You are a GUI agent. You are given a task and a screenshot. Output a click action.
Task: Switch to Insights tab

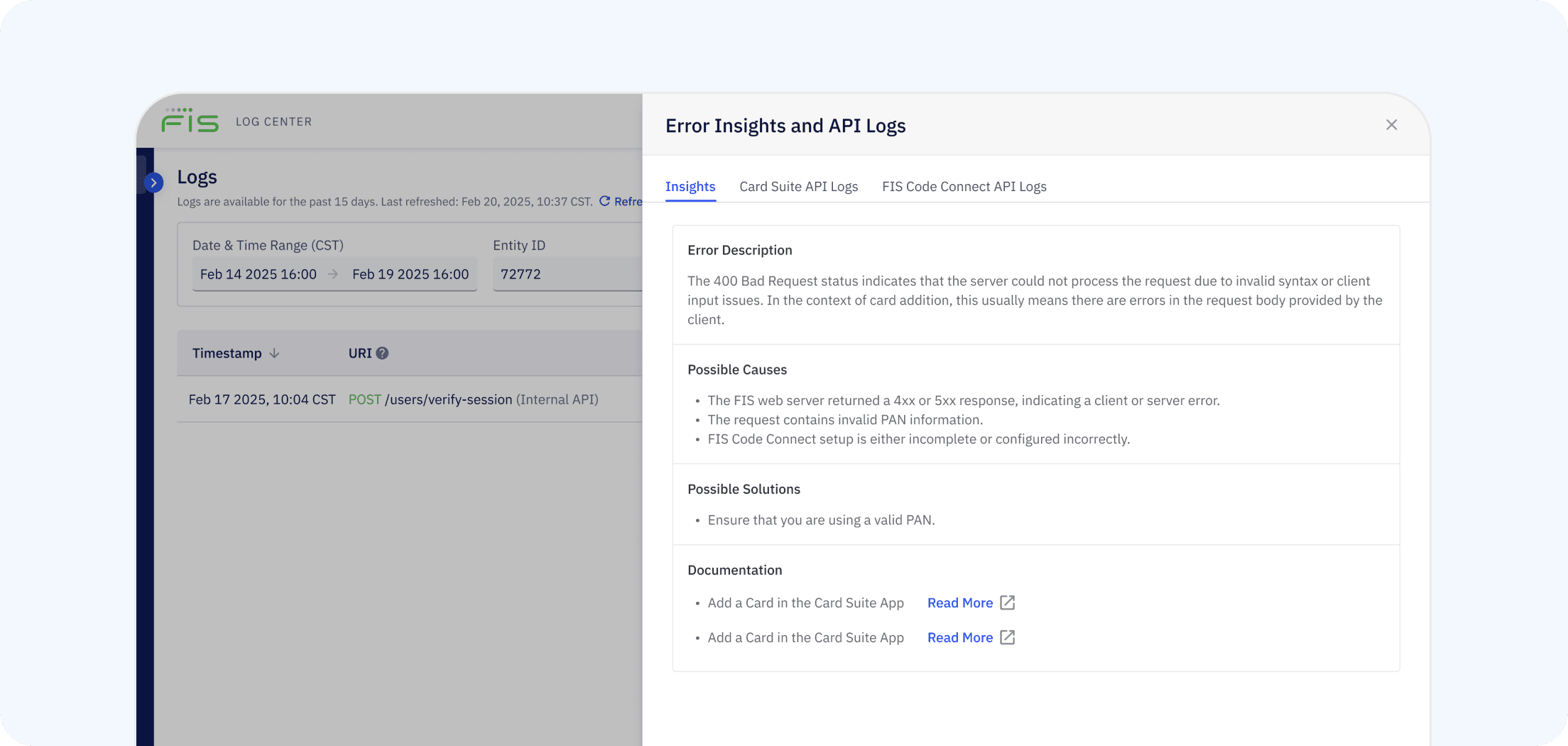point(690,187)
